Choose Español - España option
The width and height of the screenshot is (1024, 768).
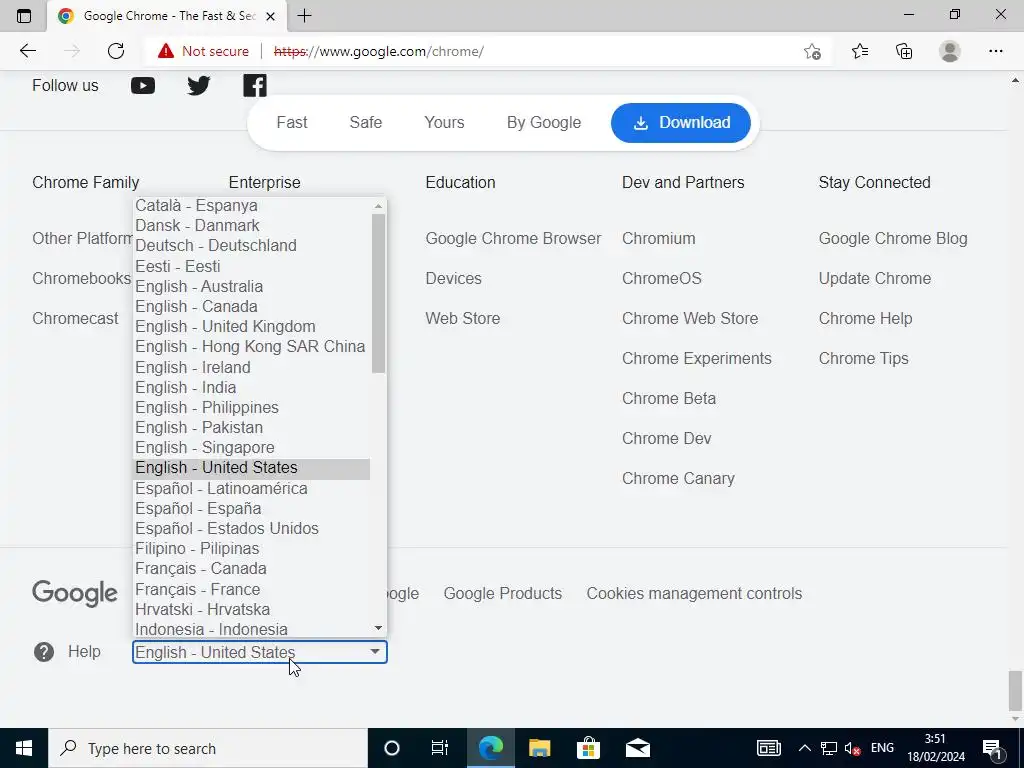pos(252,508)
